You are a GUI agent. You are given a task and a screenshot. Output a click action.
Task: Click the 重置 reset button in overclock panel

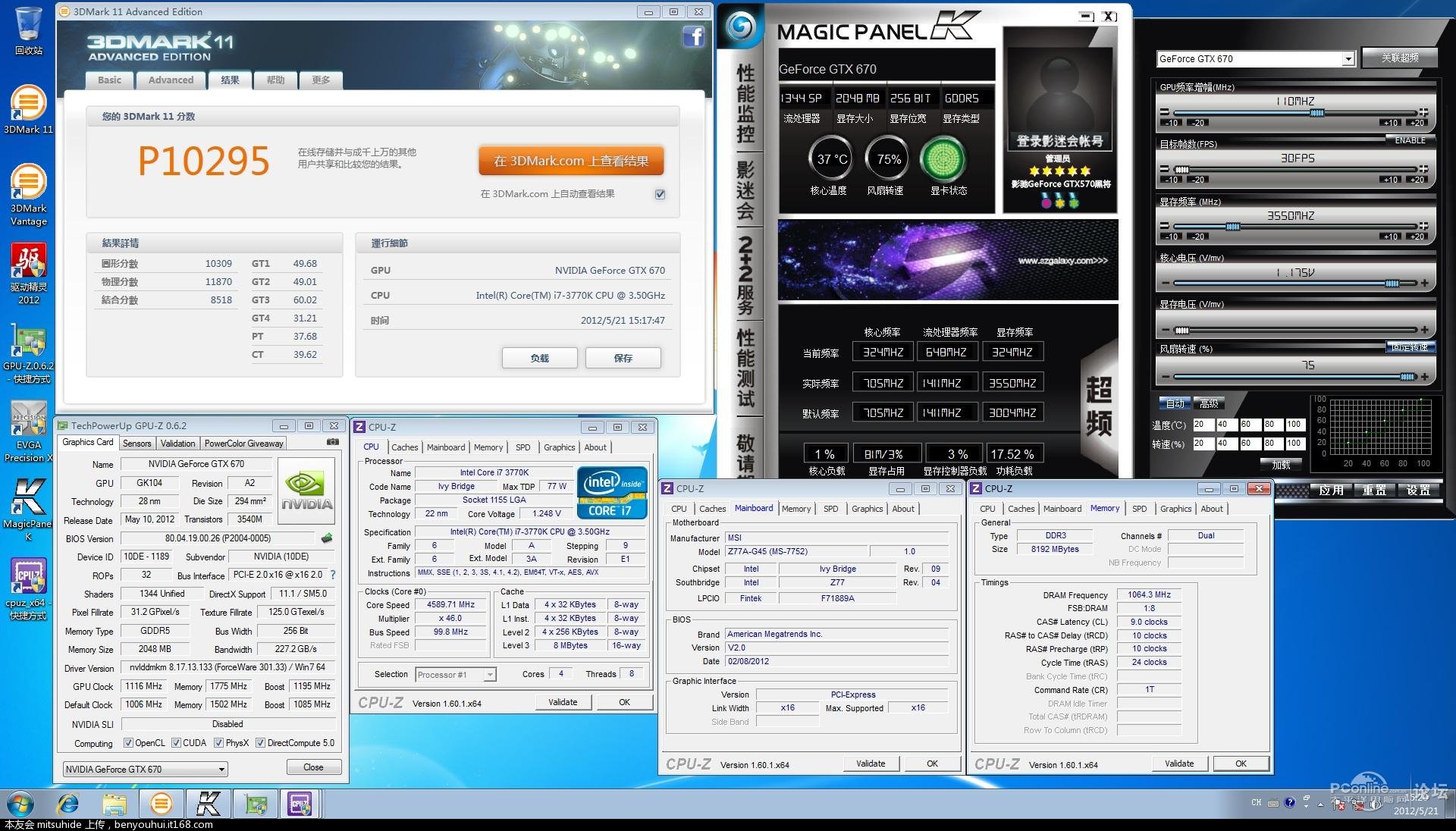tap(1374, 491)
